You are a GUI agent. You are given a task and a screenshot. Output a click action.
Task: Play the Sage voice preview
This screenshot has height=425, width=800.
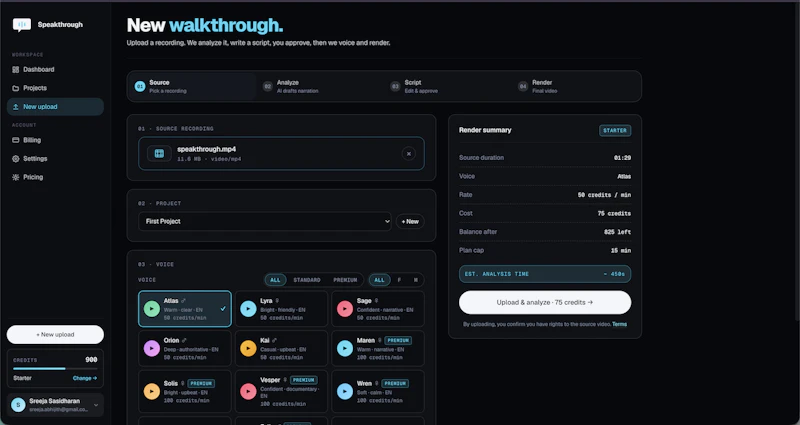(345, 309)
